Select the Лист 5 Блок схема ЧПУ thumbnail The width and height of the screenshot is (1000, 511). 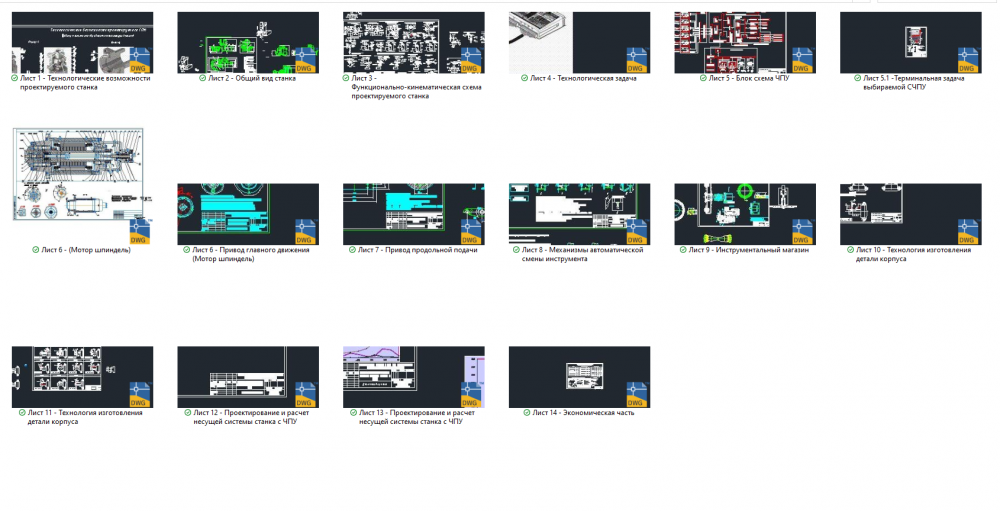745,42
